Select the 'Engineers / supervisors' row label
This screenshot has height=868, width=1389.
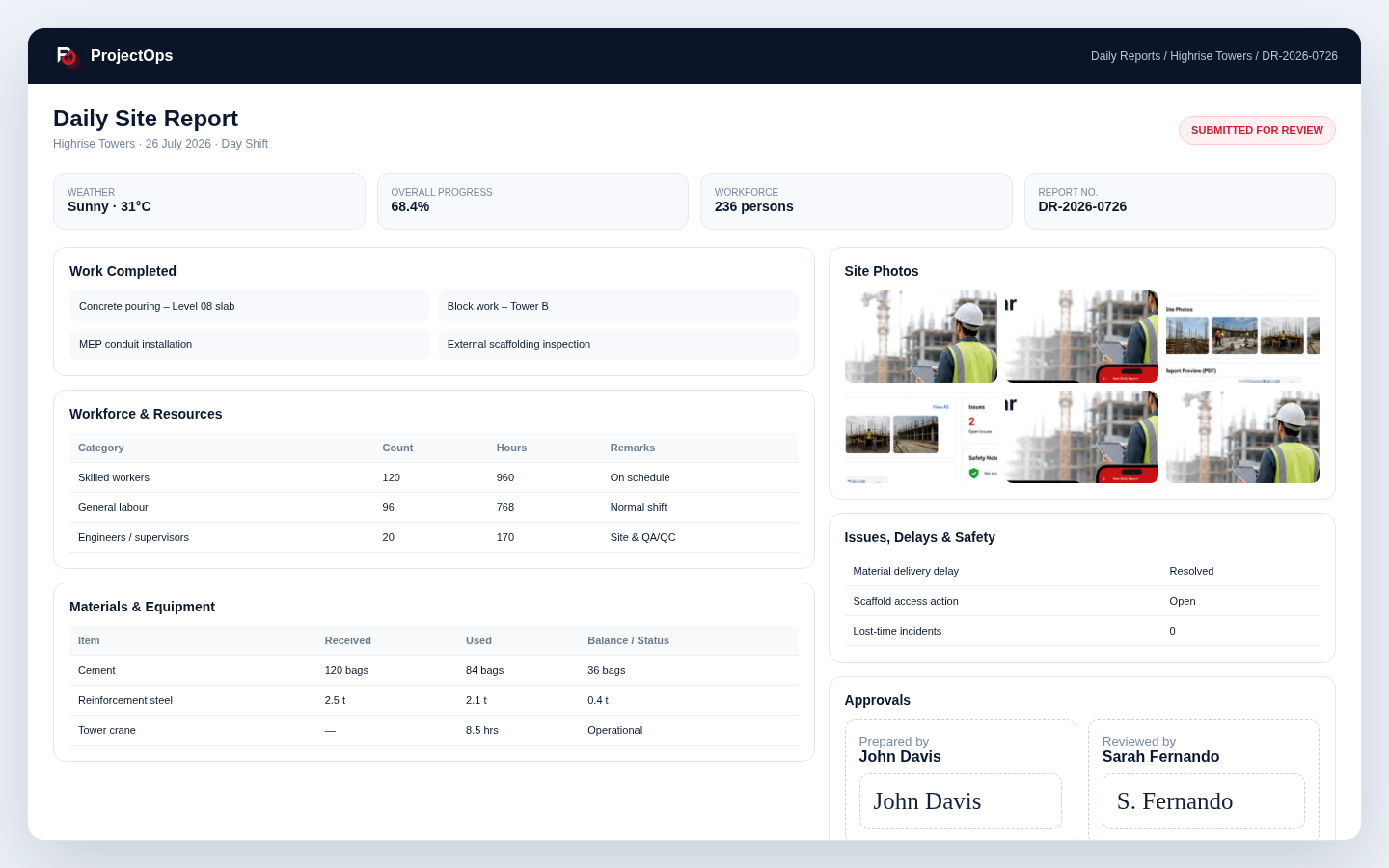(133, 537)
